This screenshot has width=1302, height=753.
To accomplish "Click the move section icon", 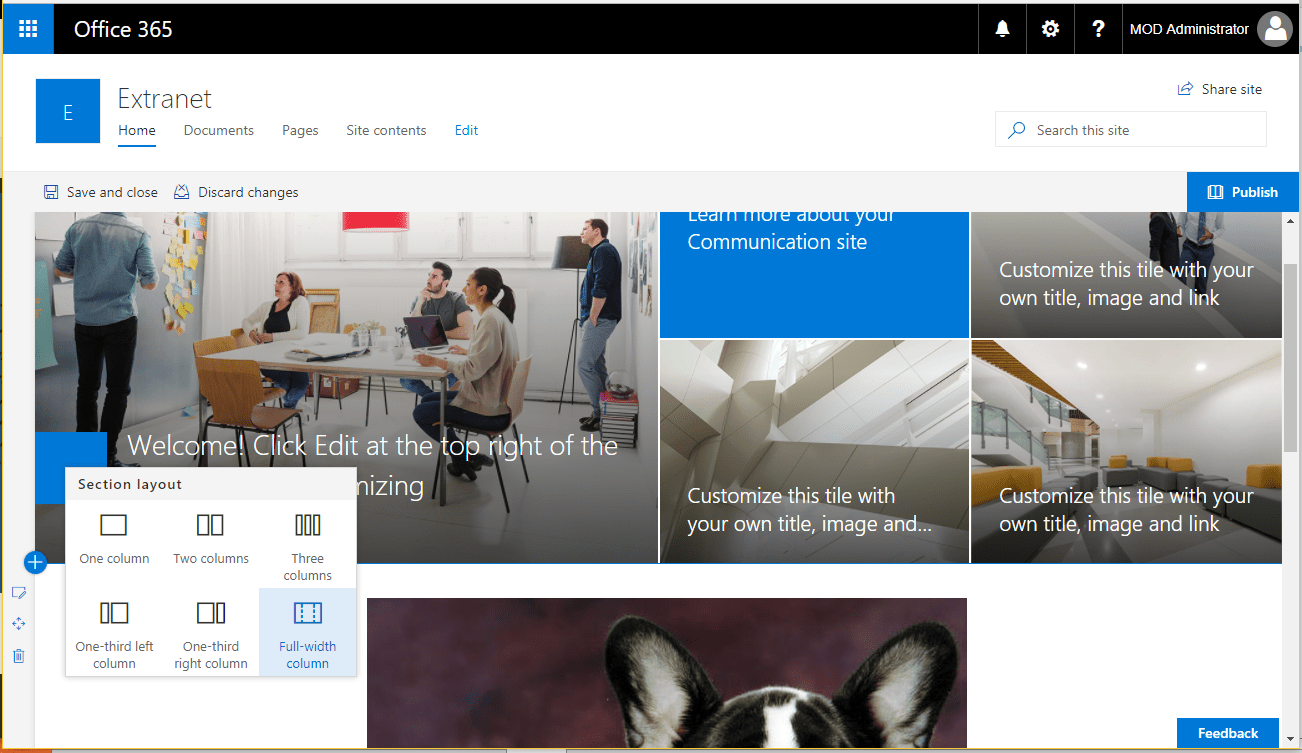I will point(18,624).
